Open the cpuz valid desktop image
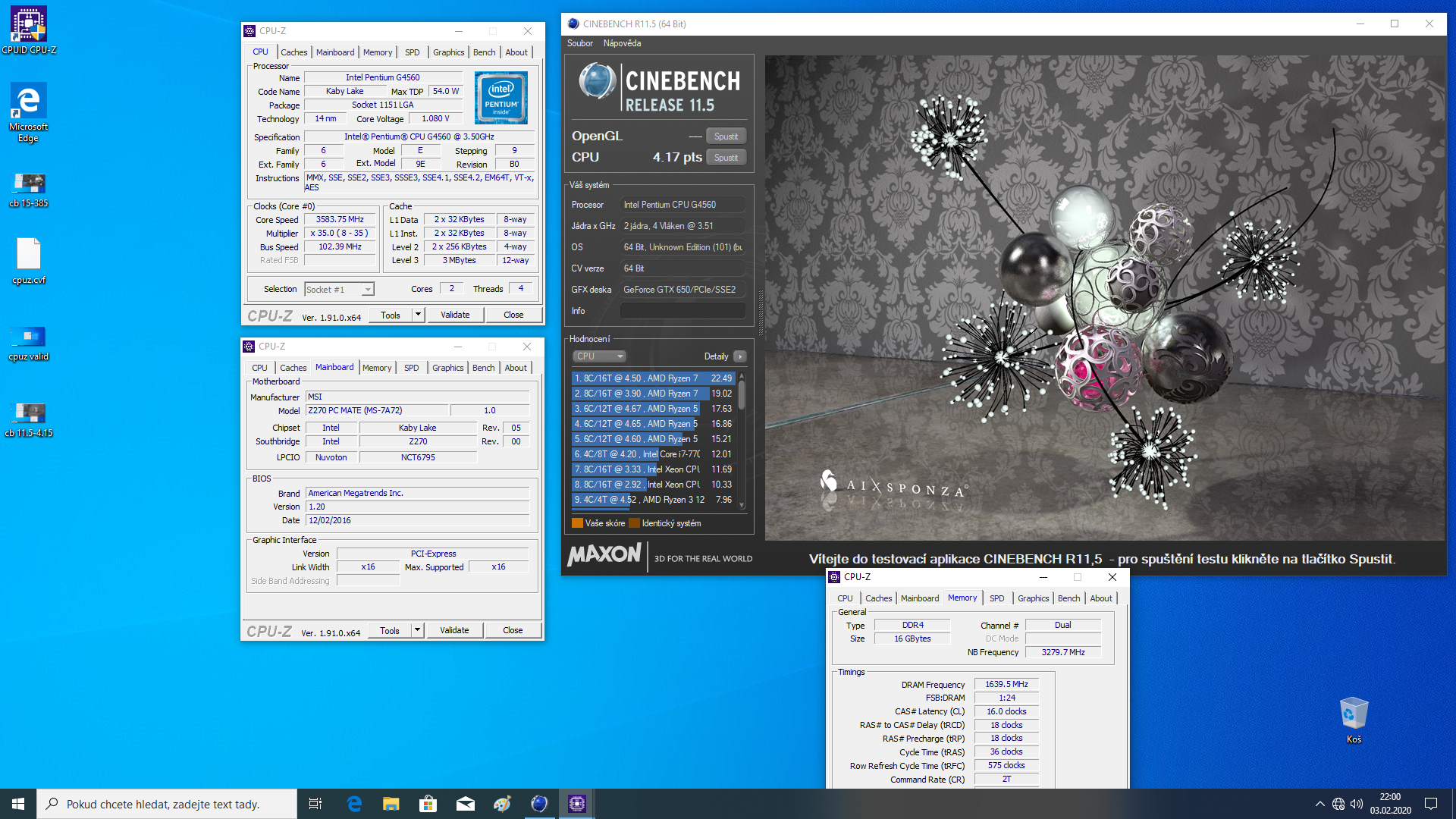Screen dimensions: 1456x819 [29, 343]
